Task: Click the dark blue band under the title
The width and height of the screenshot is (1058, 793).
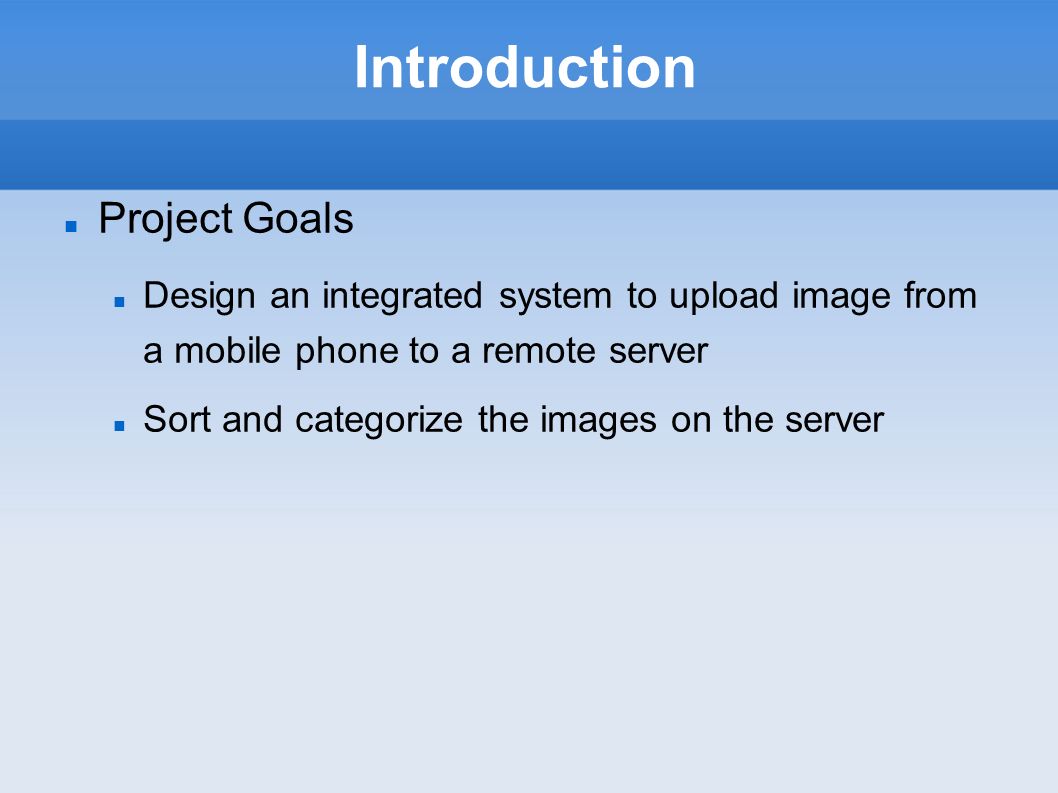Action: click(529, 155)
